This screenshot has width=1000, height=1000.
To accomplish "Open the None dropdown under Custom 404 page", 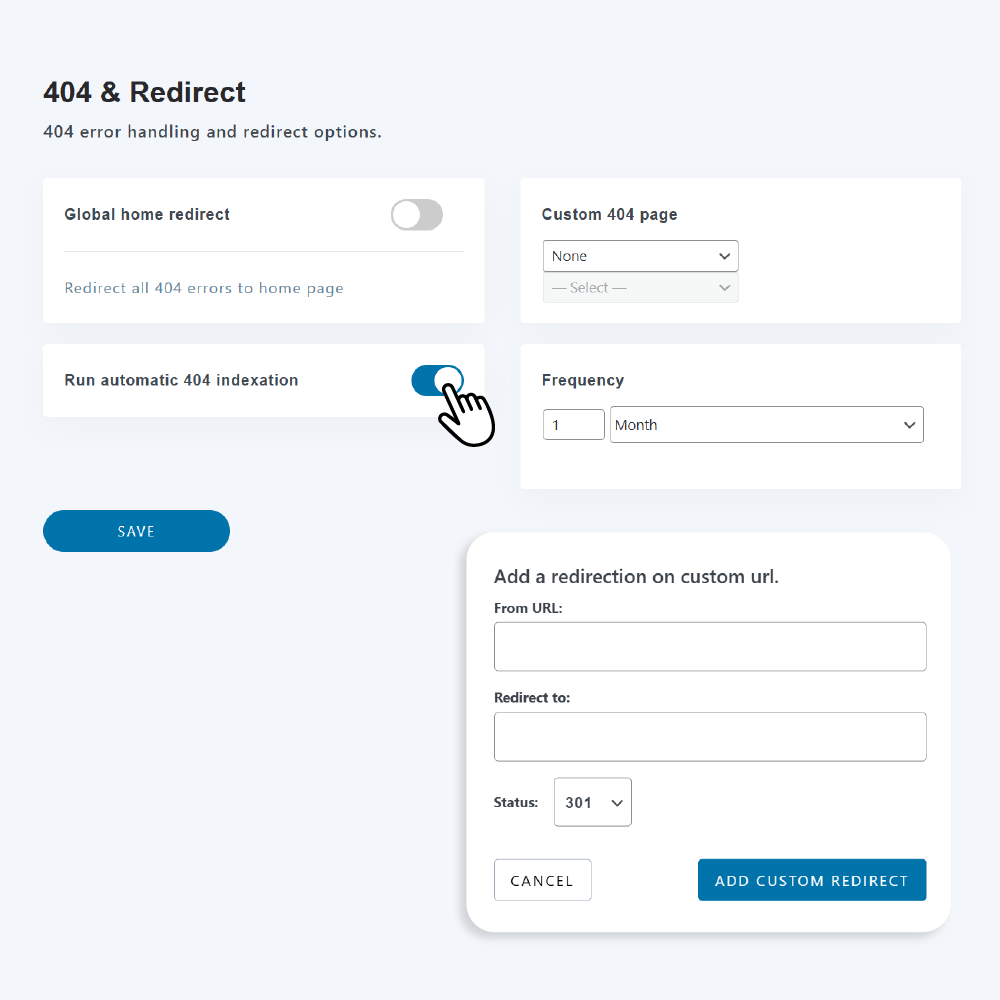I will point(640,256).
